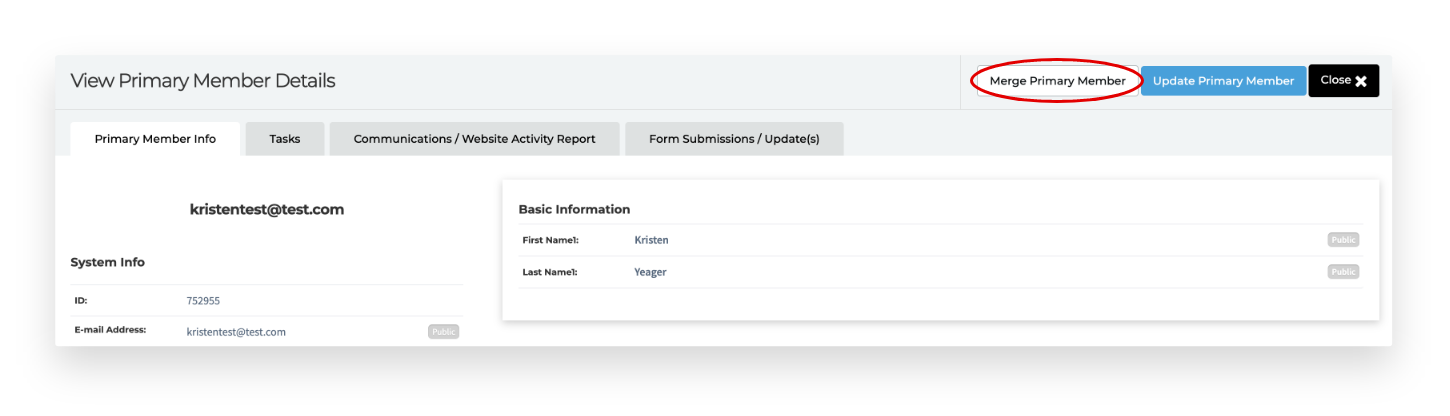Click the Merge Primary Member button

point(1057,81)
